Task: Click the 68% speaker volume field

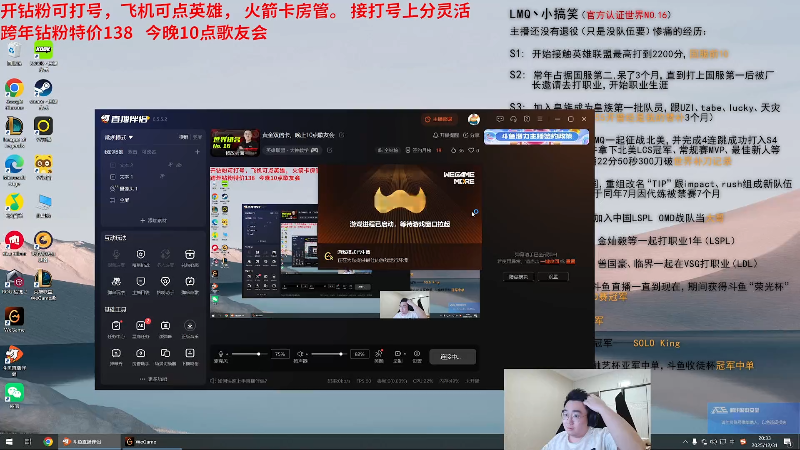Action: (x=360, y=354)
